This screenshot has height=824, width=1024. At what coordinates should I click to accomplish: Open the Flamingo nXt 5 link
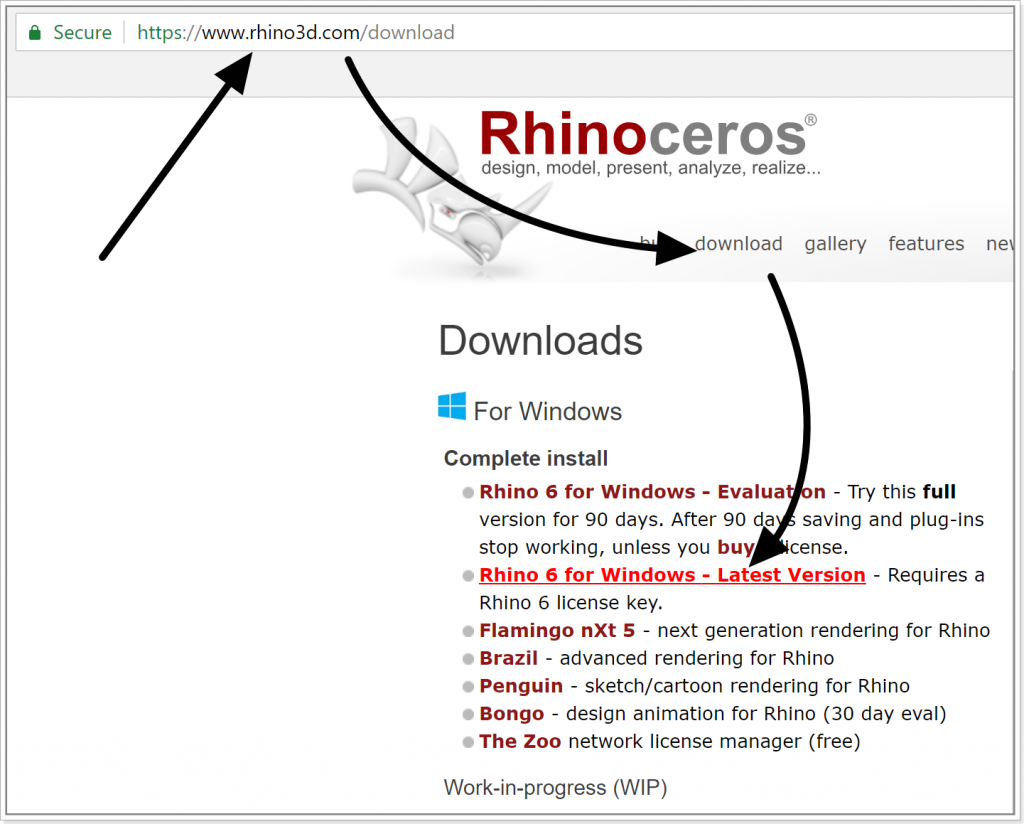557,631
